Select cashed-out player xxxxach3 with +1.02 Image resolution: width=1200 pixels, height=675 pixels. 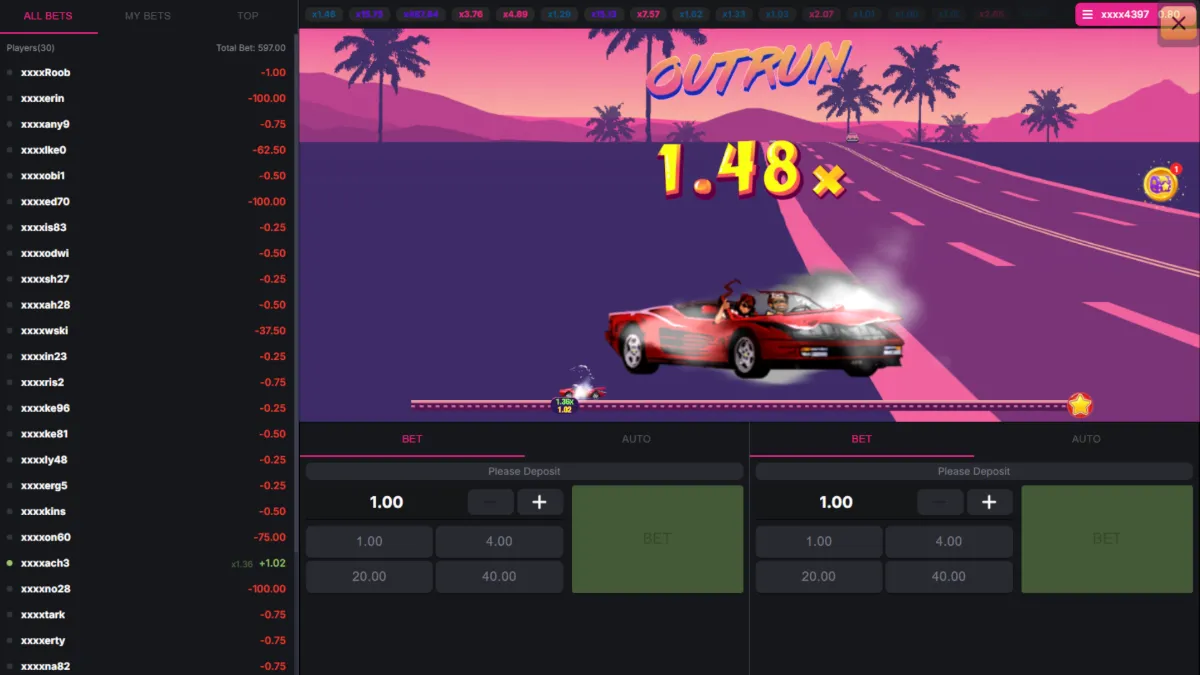[x=147, y=563]
